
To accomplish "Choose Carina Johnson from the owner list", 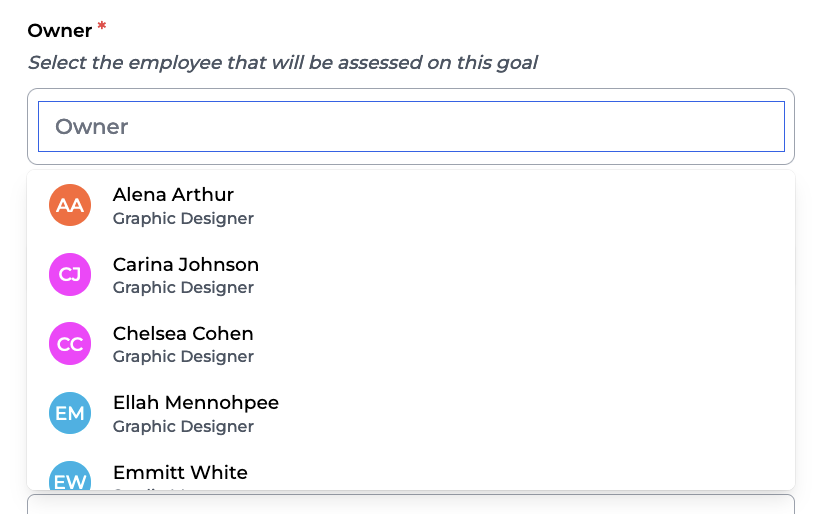I will click(x=185, y=265).
